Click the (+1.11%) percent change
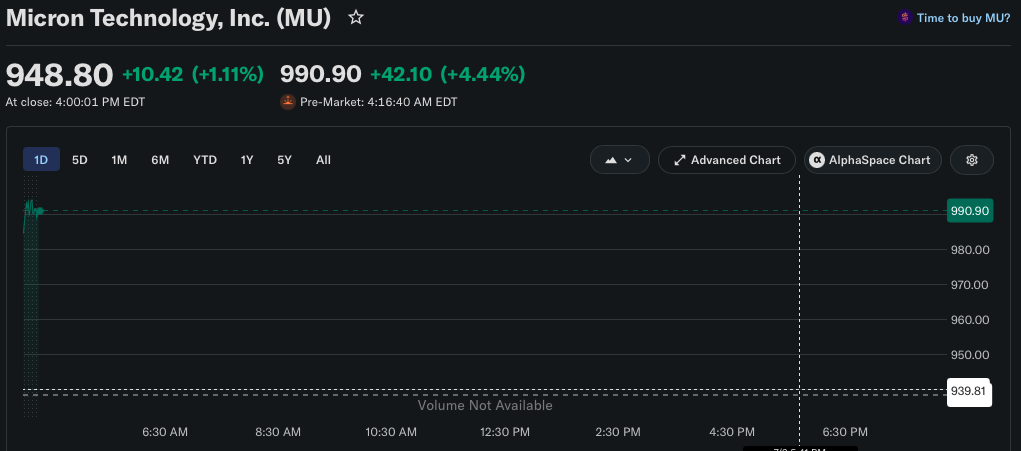The height and width of the screenshot is (451, 1021). point(228,75)
